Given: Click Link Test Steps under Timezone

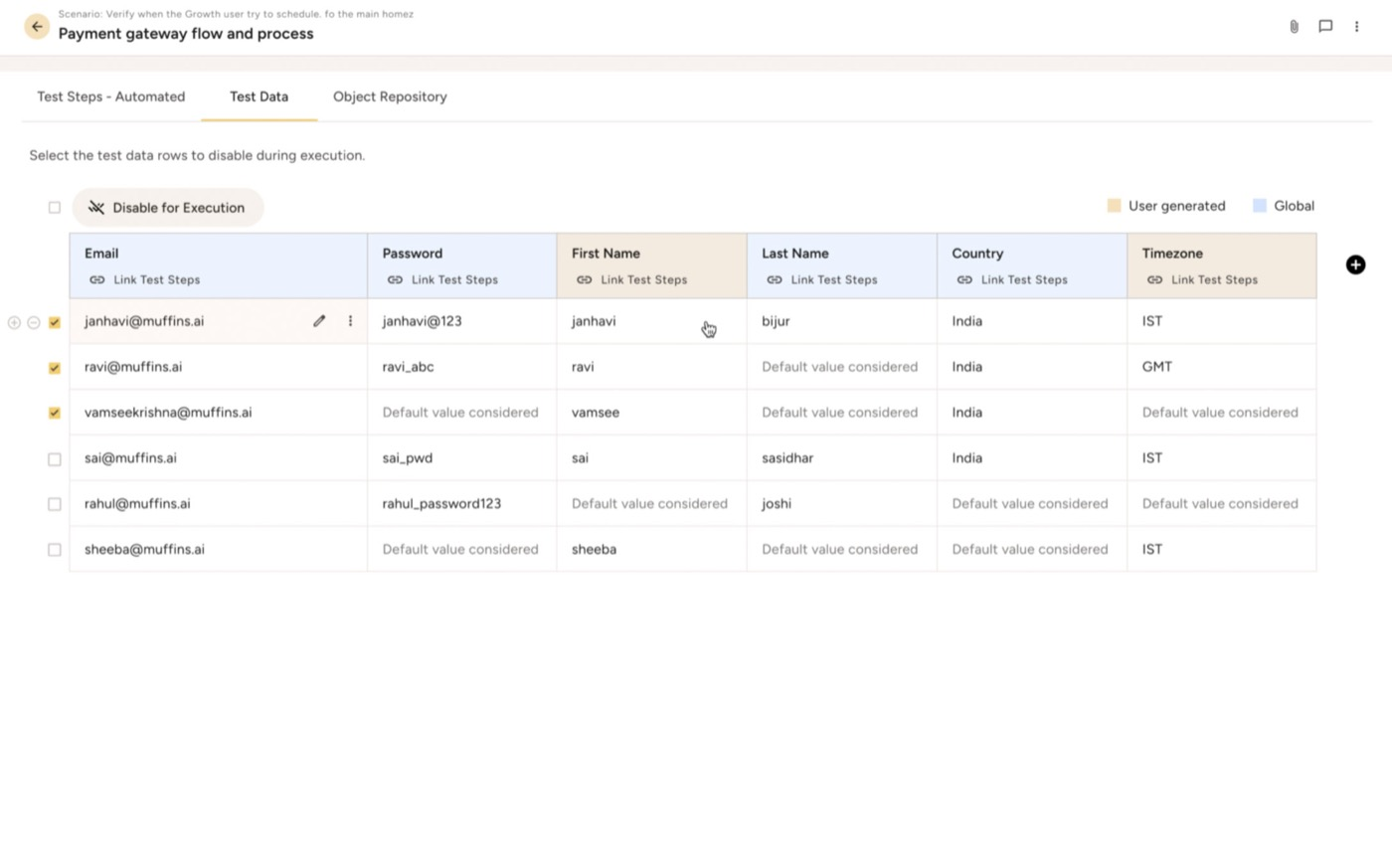Looking at the screenshot, I should click(x=1214, y=280).
